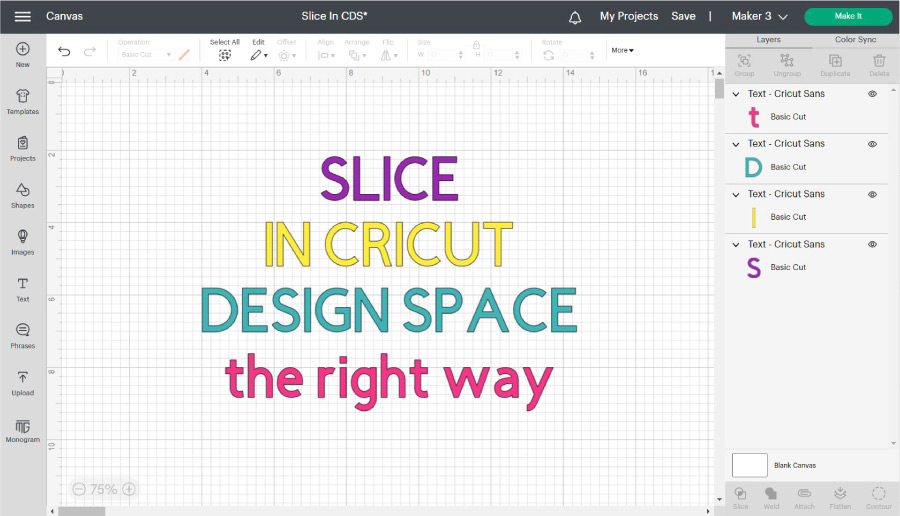Select the purple SLICE text on canvas
Viewport: 900px width, 516px height.
[389, 179]
